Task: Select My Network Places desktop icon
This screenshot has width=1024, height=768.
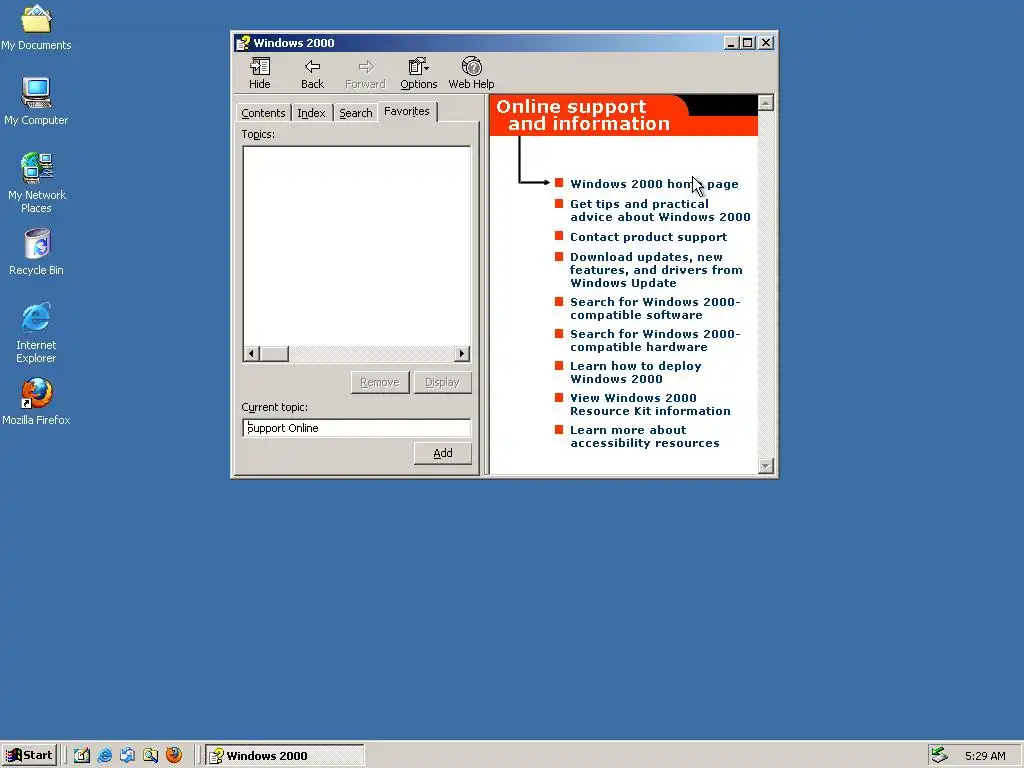Action: (36, 183)
